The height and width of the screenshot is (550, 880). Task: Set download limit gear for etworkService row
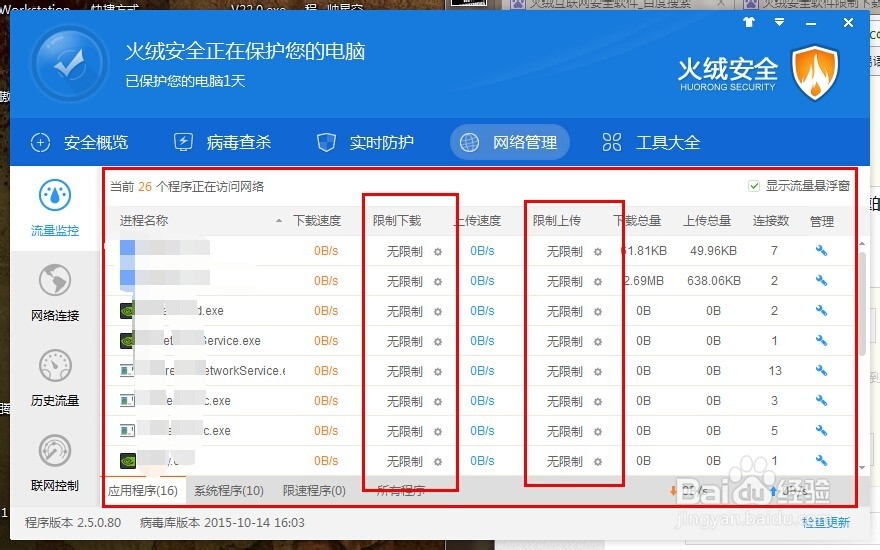438,372
